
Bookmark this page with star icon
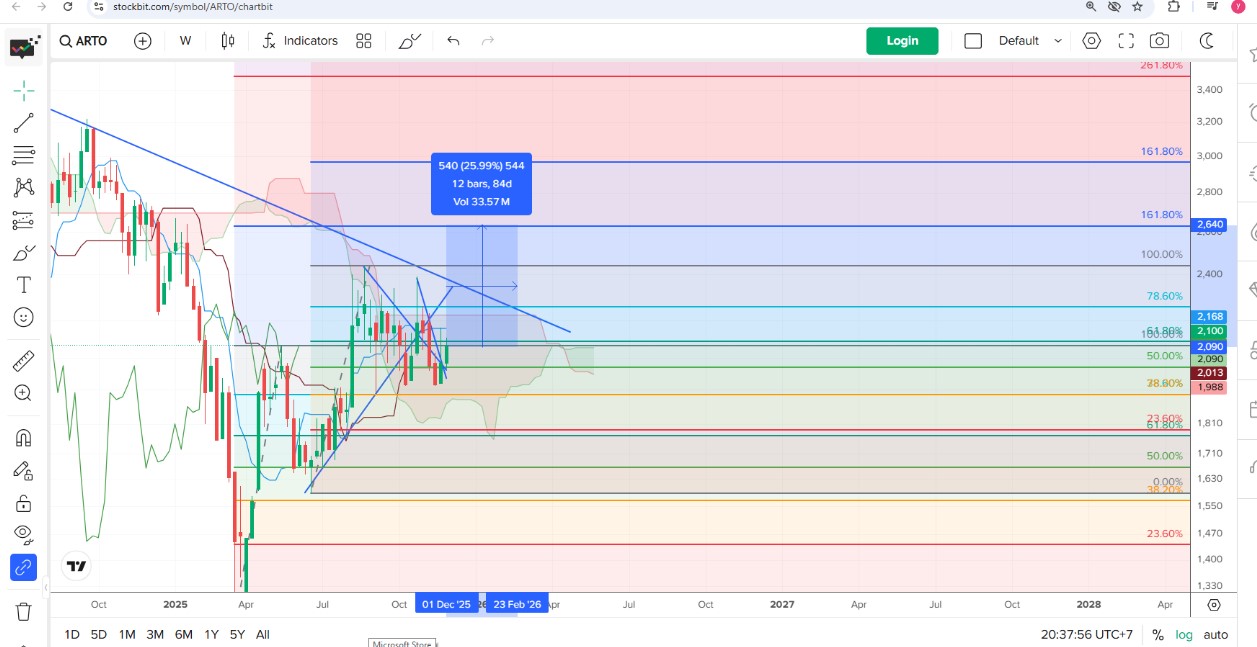coord(1138,6)
